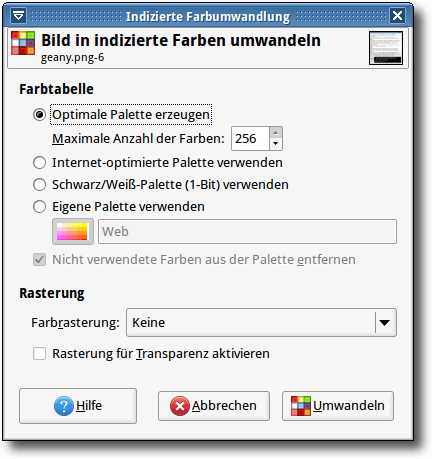
Task: Click the Web palette name field
Action: click(247, 231)
